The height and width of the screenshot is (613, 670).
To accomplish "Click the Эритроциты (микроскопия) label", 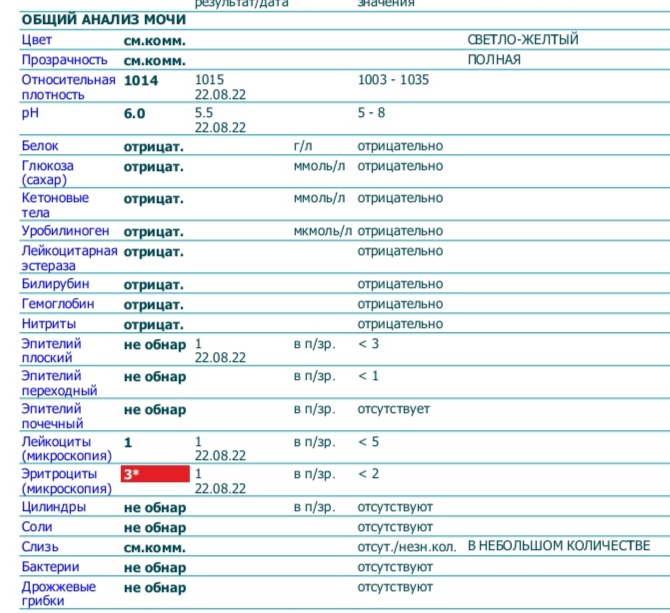I will (67, 481).
